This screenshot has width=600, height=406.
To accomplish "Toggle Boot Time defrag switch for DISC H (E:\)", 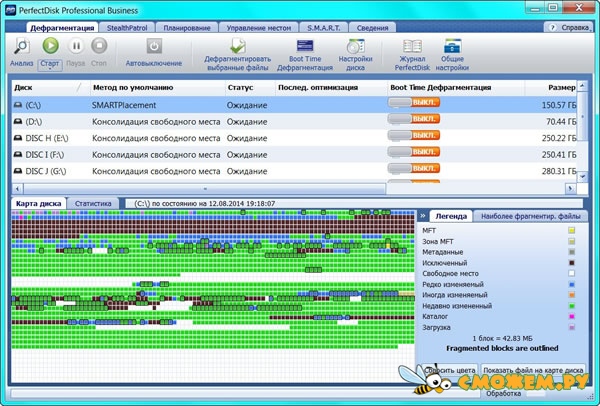I will 414,135.
